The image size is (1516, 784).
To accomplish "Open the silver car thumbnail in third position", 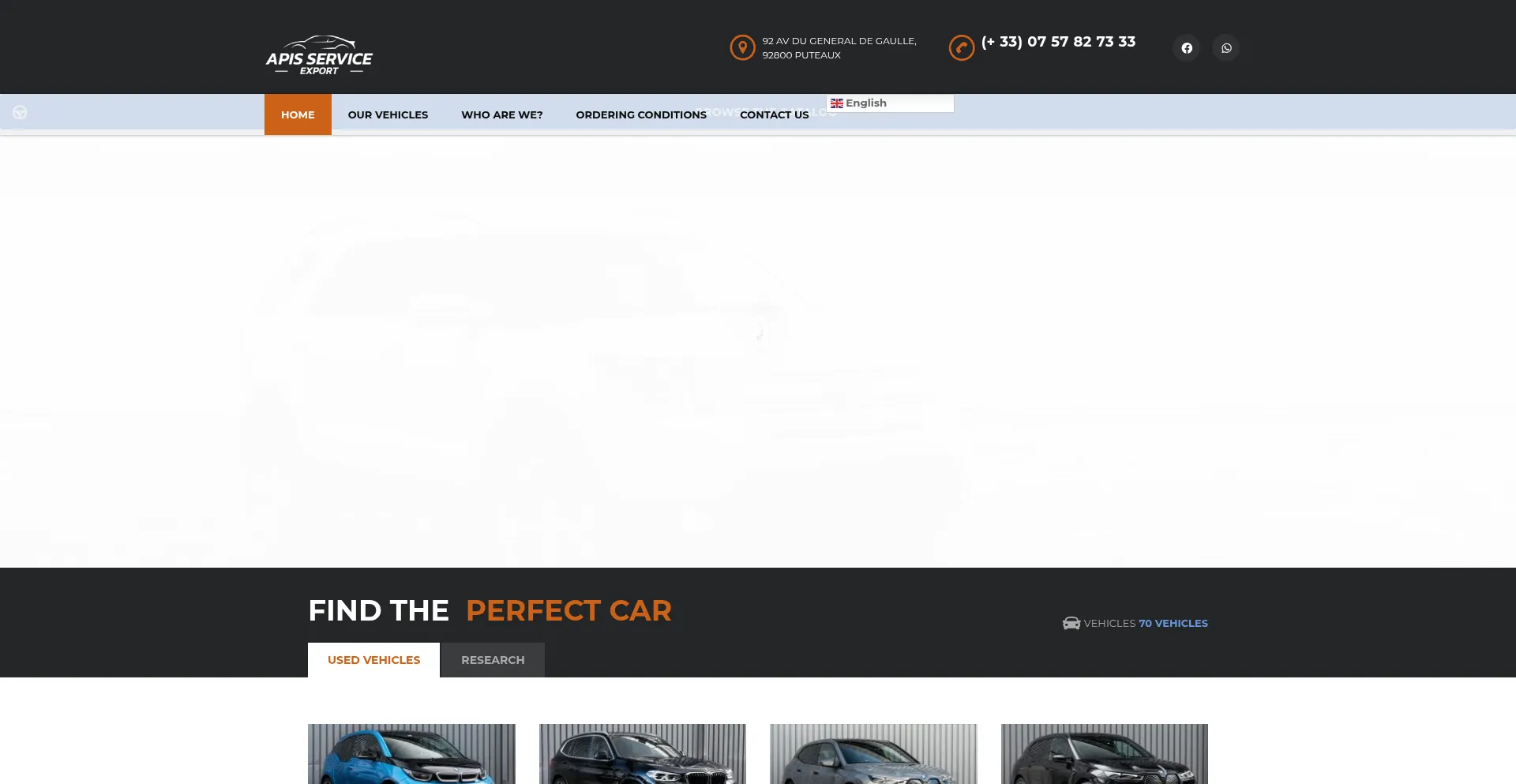I will pyautogui.click(x=873, y=754).
